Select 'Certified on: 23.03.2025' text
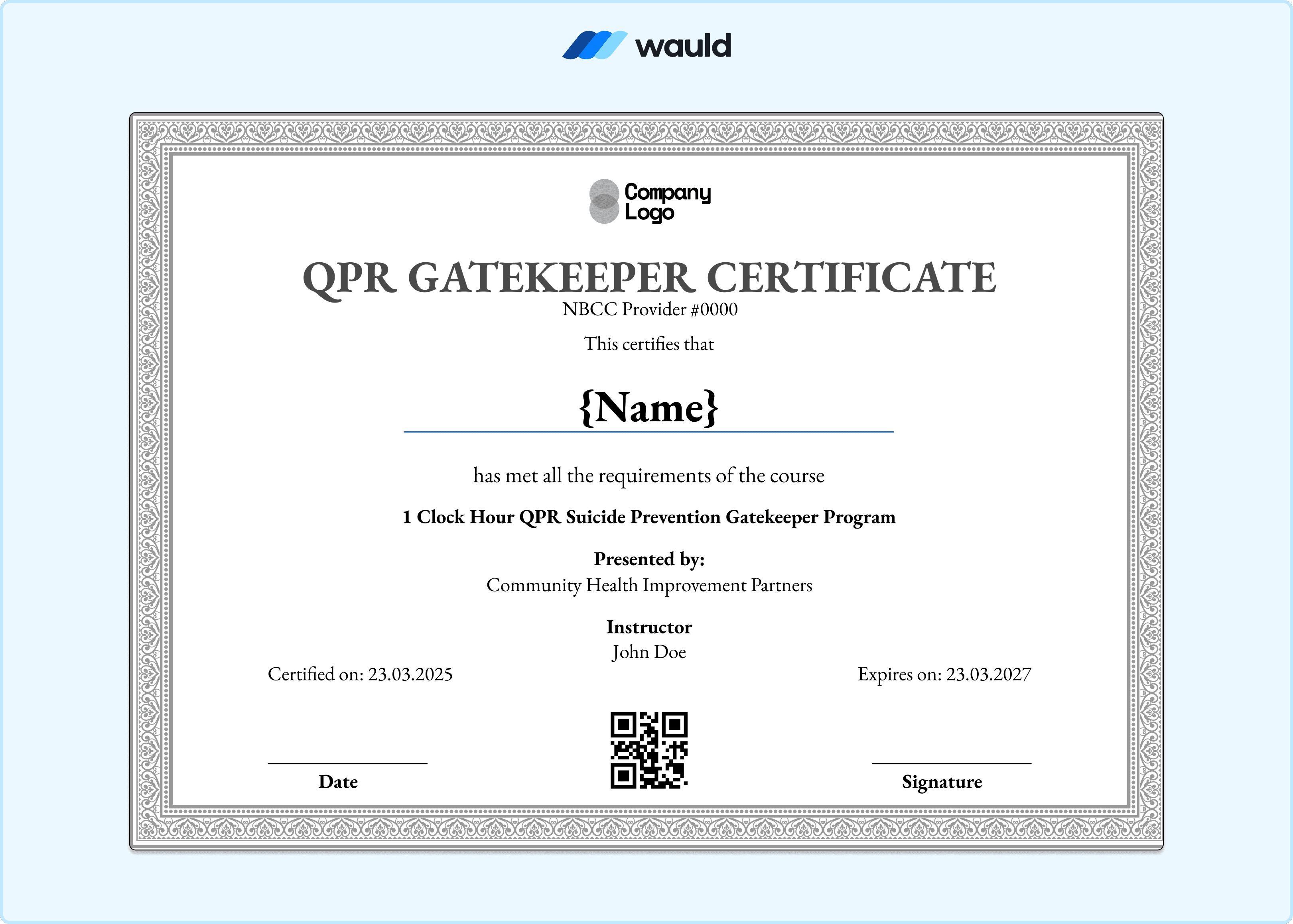This screenshot has width=1293, height=924. tap(360, 674)
